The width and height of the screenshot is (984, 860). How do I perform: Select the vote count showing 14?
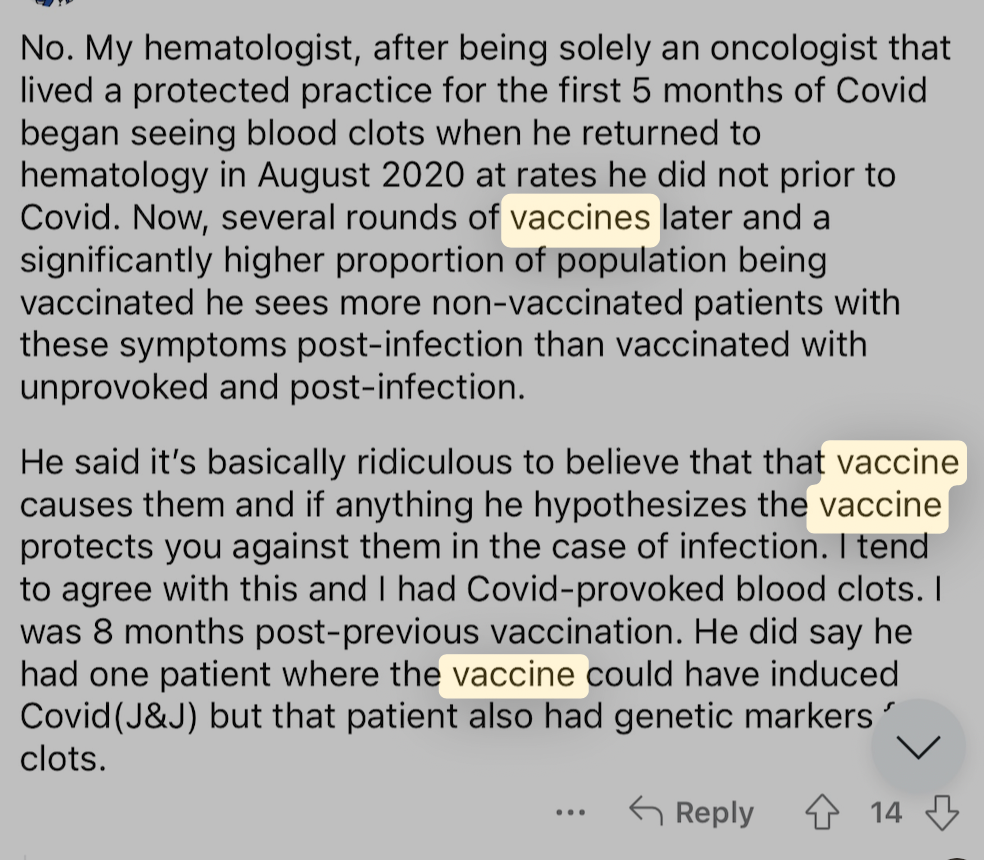885,812
